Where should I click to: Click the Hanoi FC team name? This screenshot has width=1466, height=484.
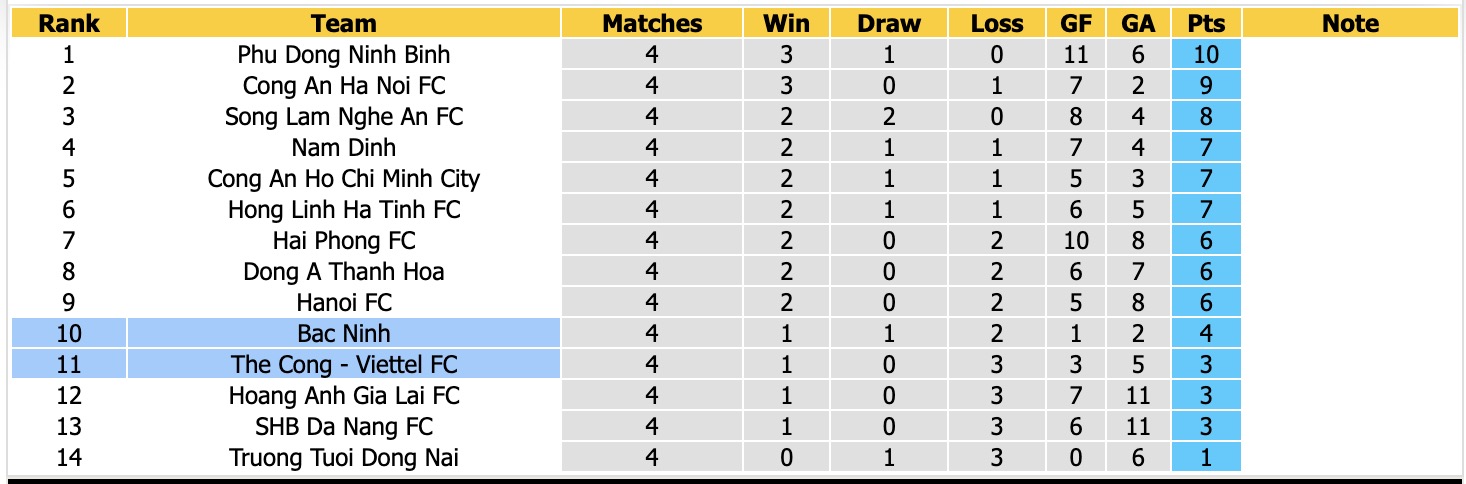point(344,303)
